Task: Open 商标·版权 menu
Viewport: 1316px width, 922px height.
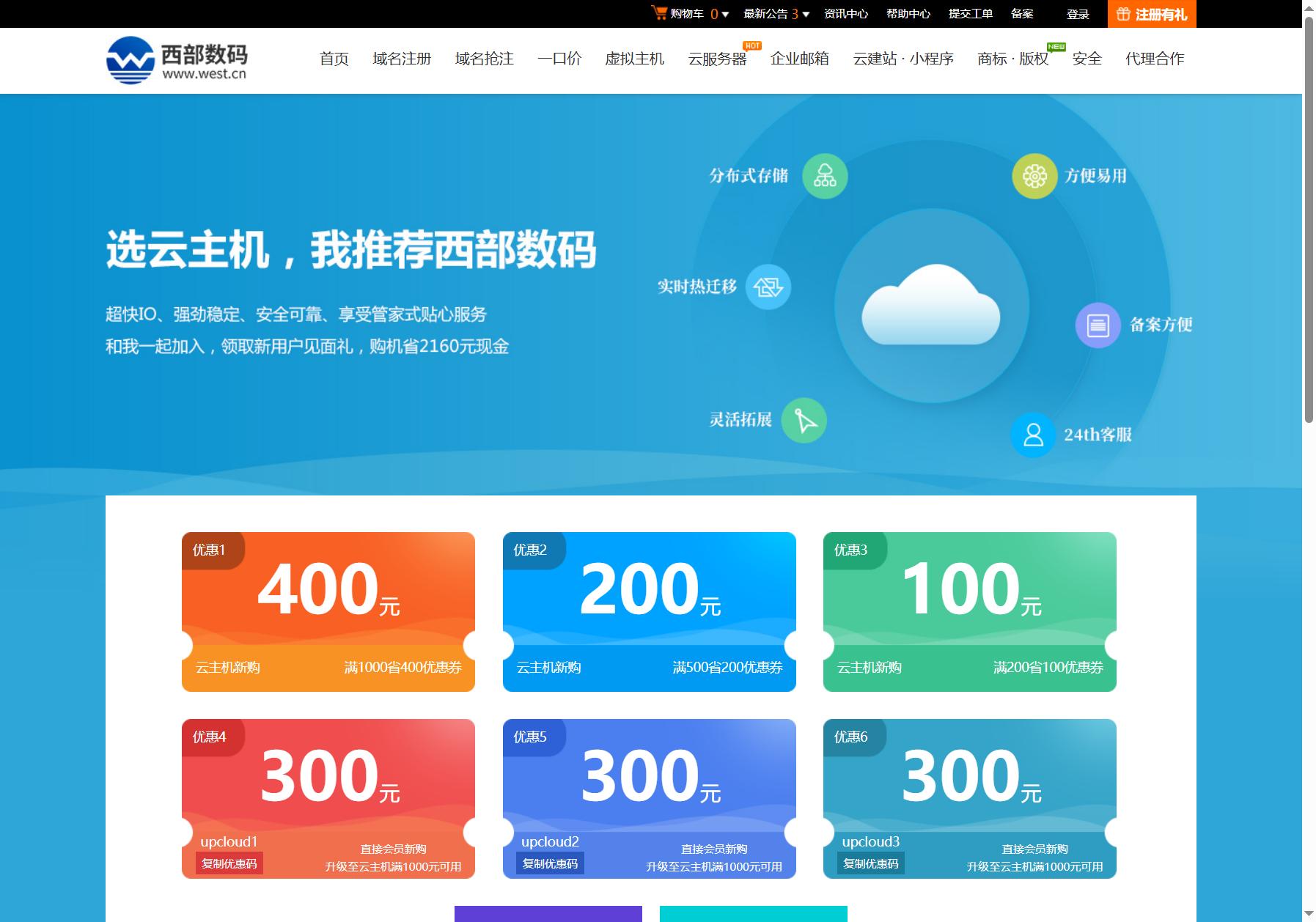Action: coord(1013,59)
